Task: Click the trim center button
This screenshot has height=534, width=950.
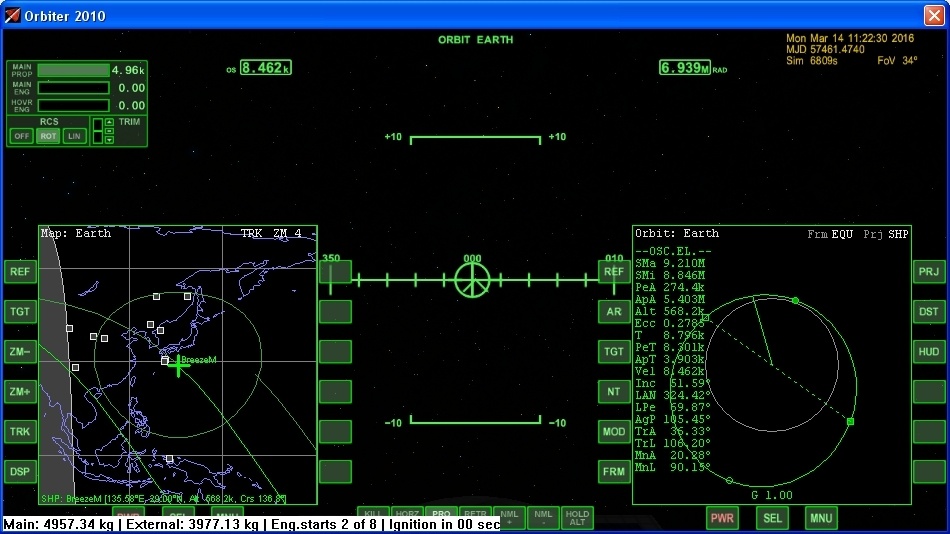Action: [109, 131]
